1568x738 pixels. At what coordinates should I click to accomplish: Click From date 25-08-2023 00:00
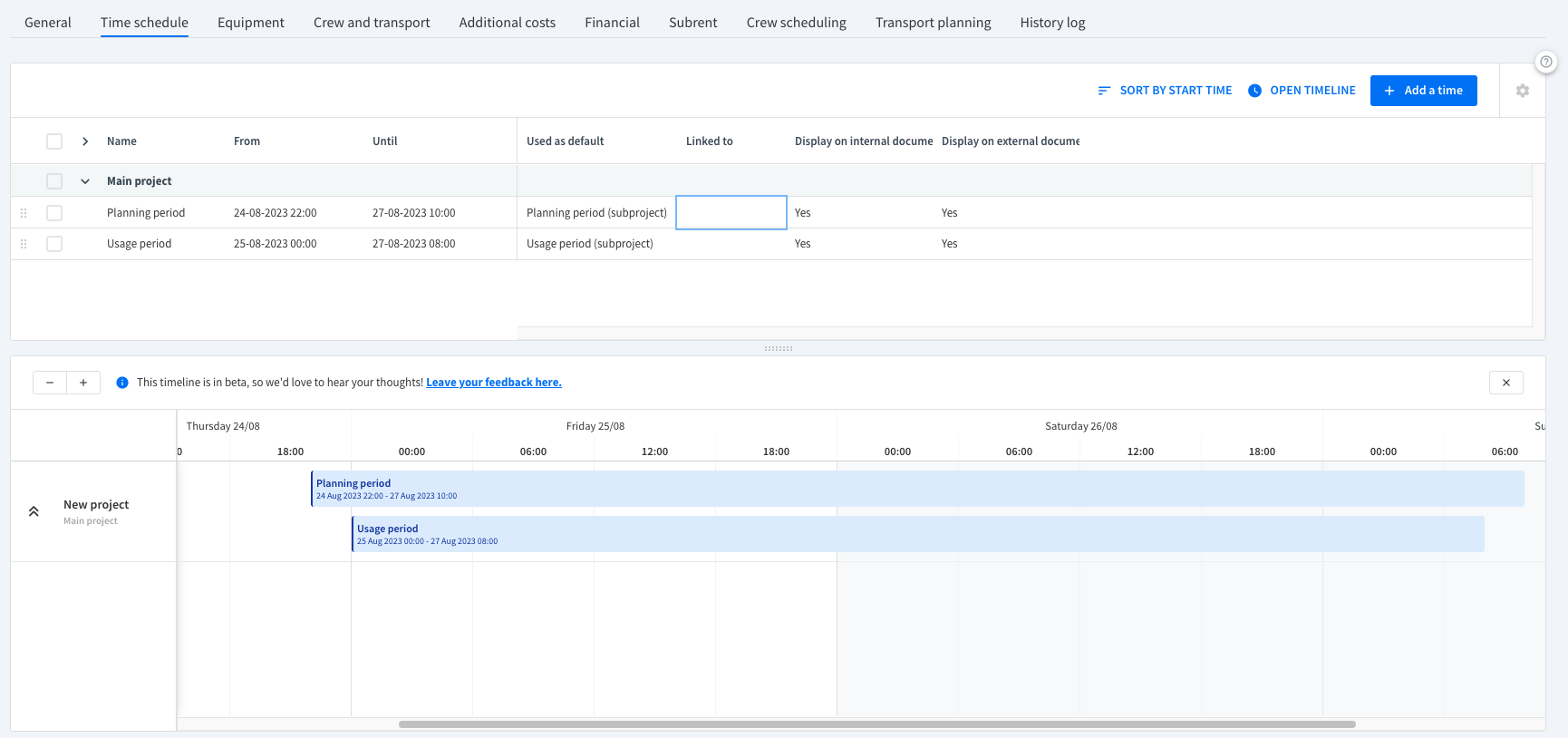(276, 244)
